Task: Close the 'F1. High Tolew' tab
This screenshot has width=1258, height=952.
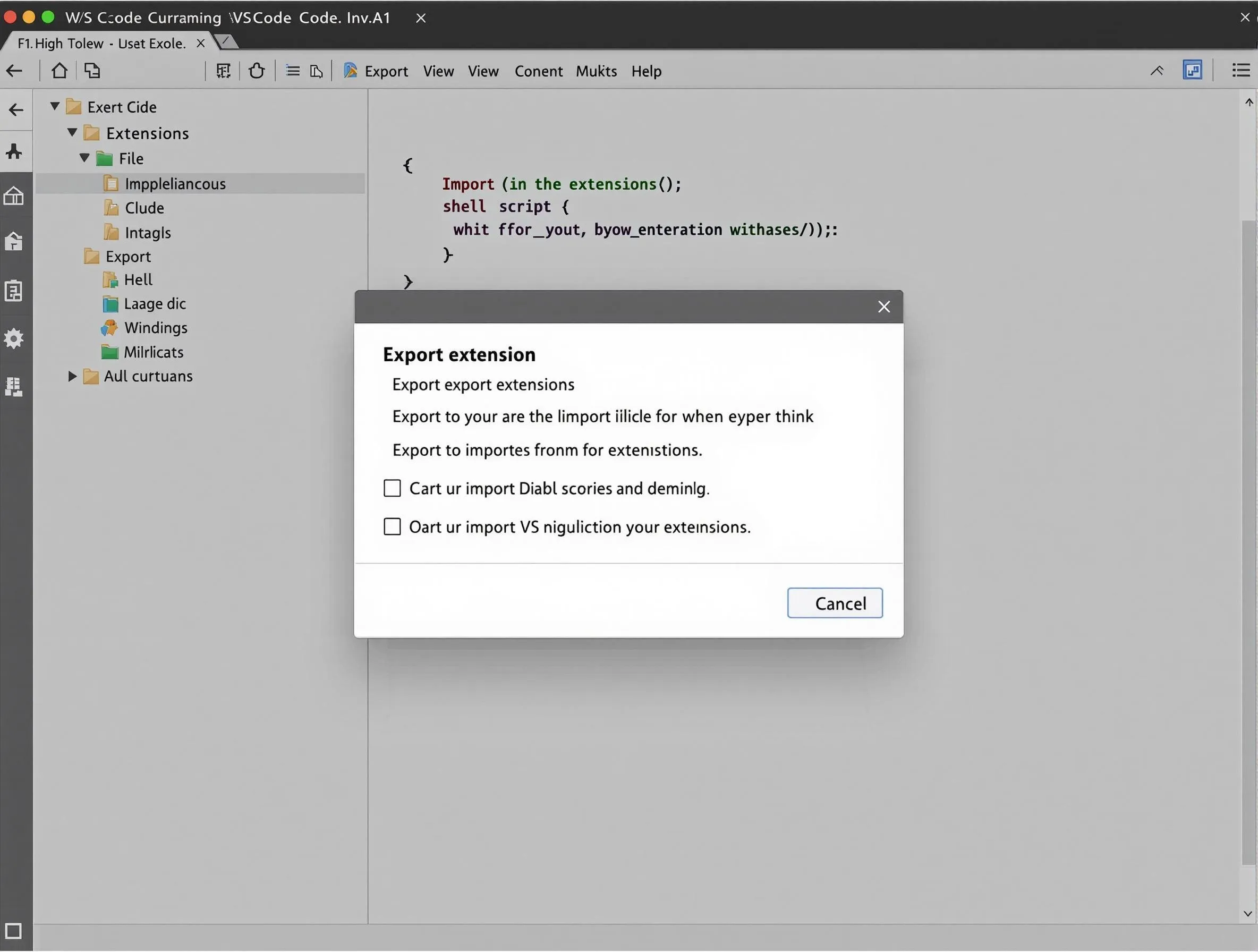Action: click(200, 43)
